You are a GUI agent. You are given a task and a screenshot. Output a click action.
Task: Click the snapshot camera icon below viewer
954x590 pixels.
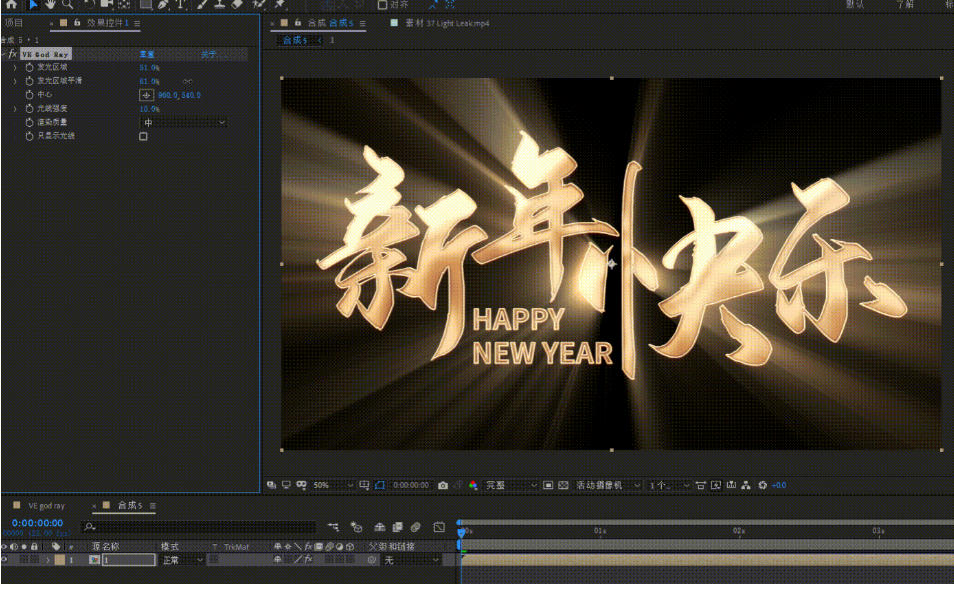(x=443, y=485)
